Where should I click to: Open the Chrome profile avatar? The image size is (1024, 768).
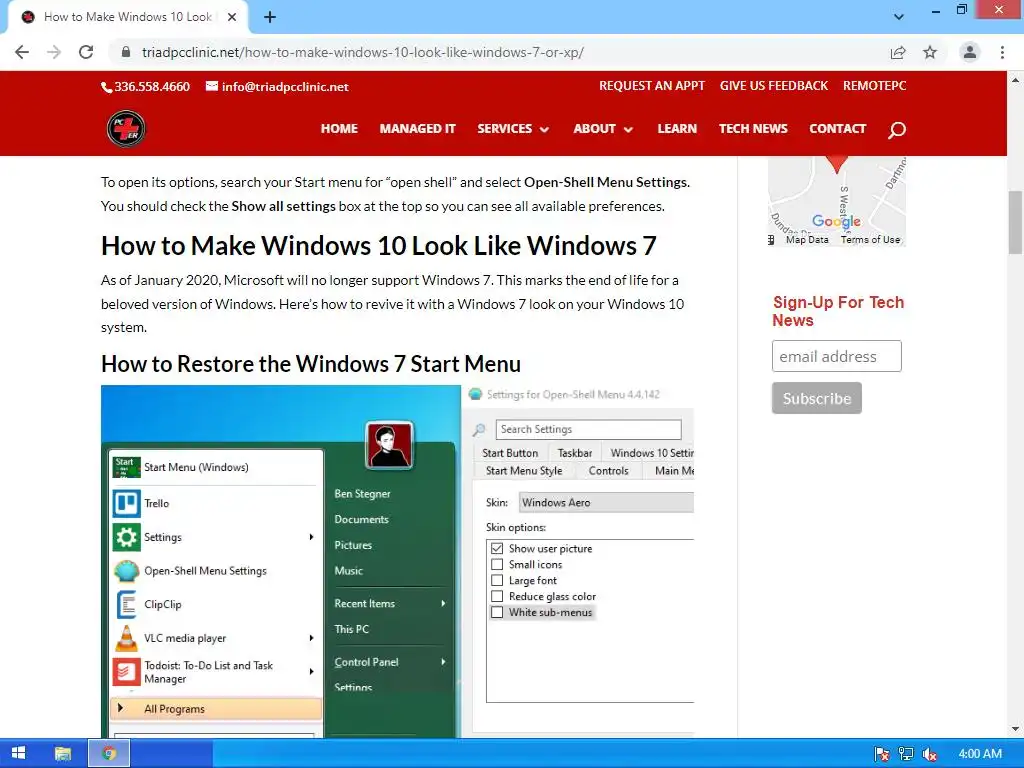pyautogui.click(x=970, y=52)
